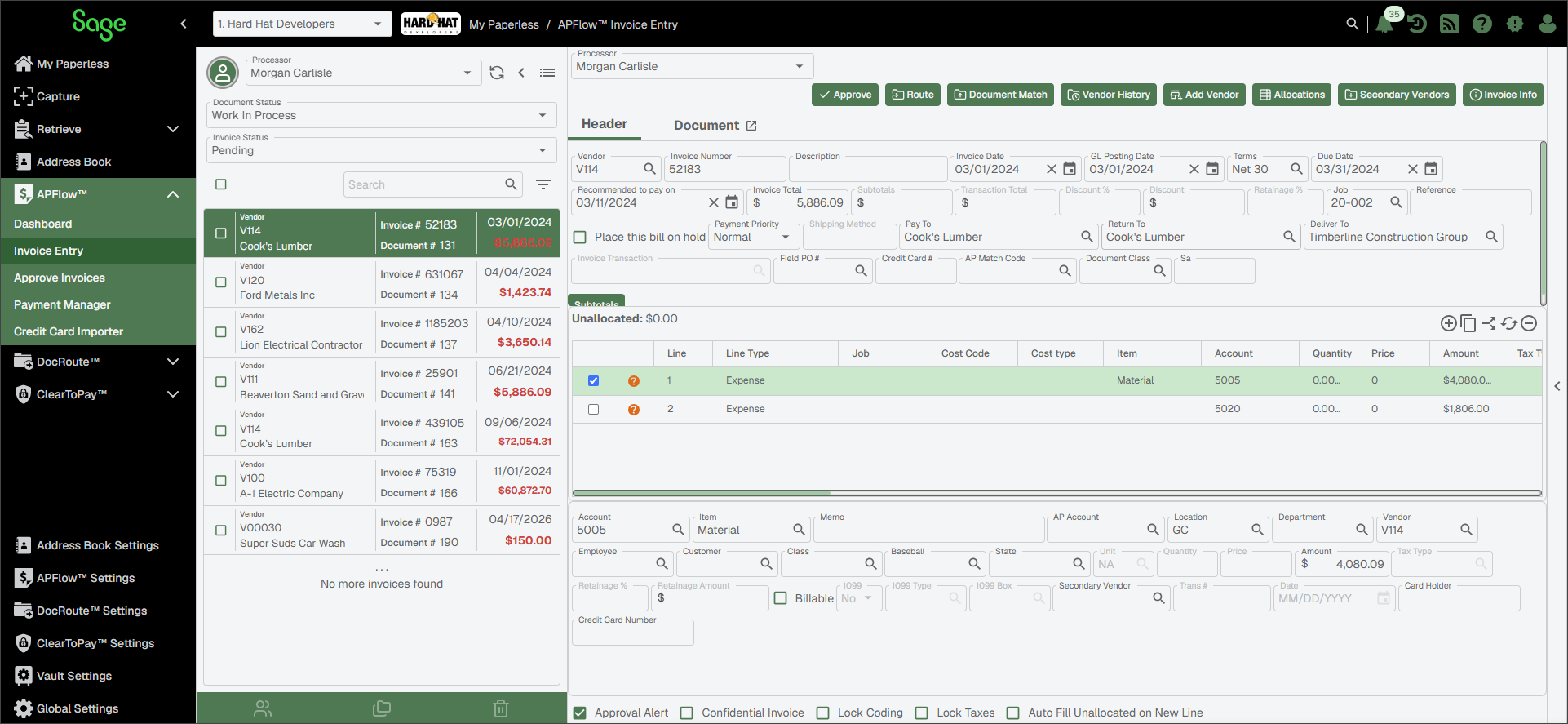Open the left Processor Morgan Carlisle dropdown
Screen dimensions: 1568x724
(363, 73)
